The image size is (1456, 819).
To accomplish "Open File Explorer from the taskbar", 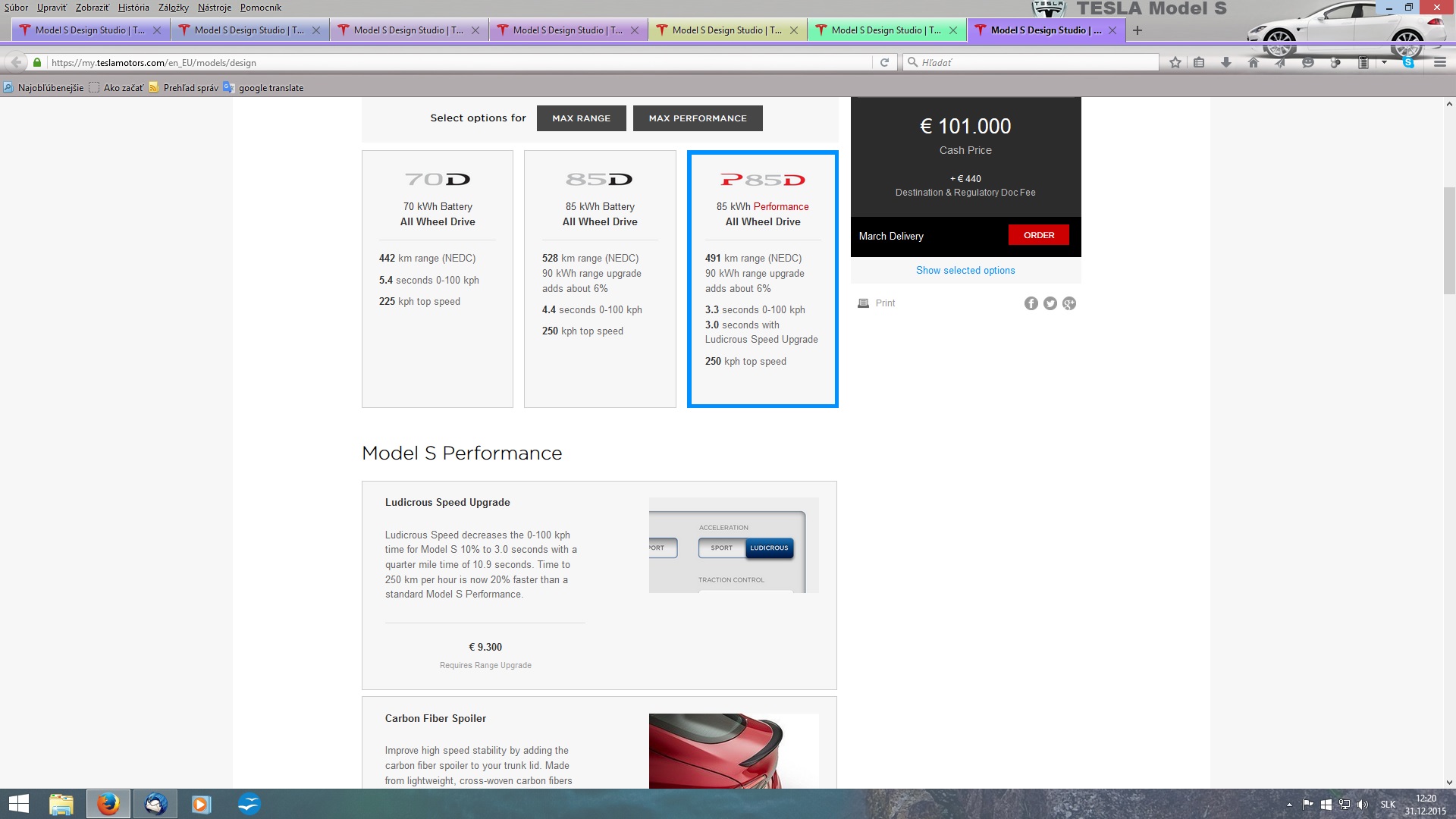I will [x=61, y=804].
